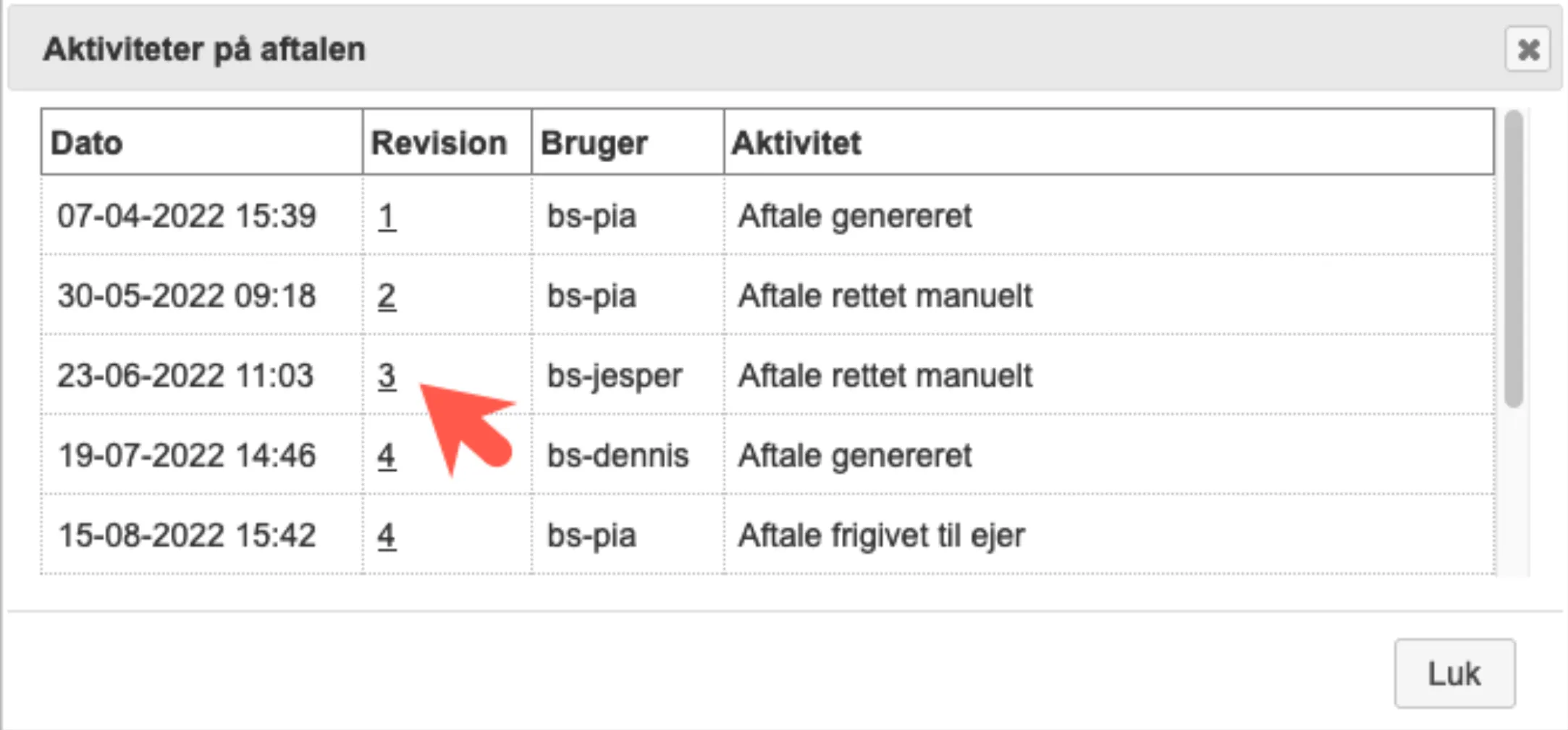
Task: Close the Aktiviteter på aftalen dialog
Action: pyautogui.click(x=1454, y=672)
